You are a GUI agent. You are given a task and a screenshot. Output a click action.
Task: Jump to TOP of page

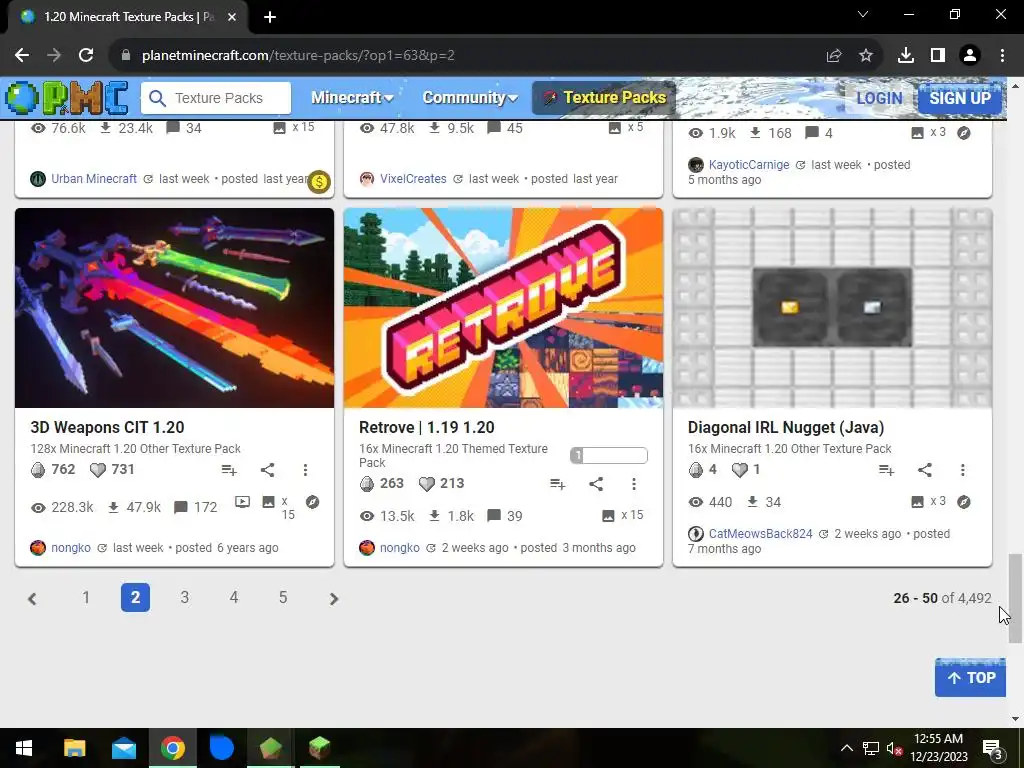click(970, 678)
